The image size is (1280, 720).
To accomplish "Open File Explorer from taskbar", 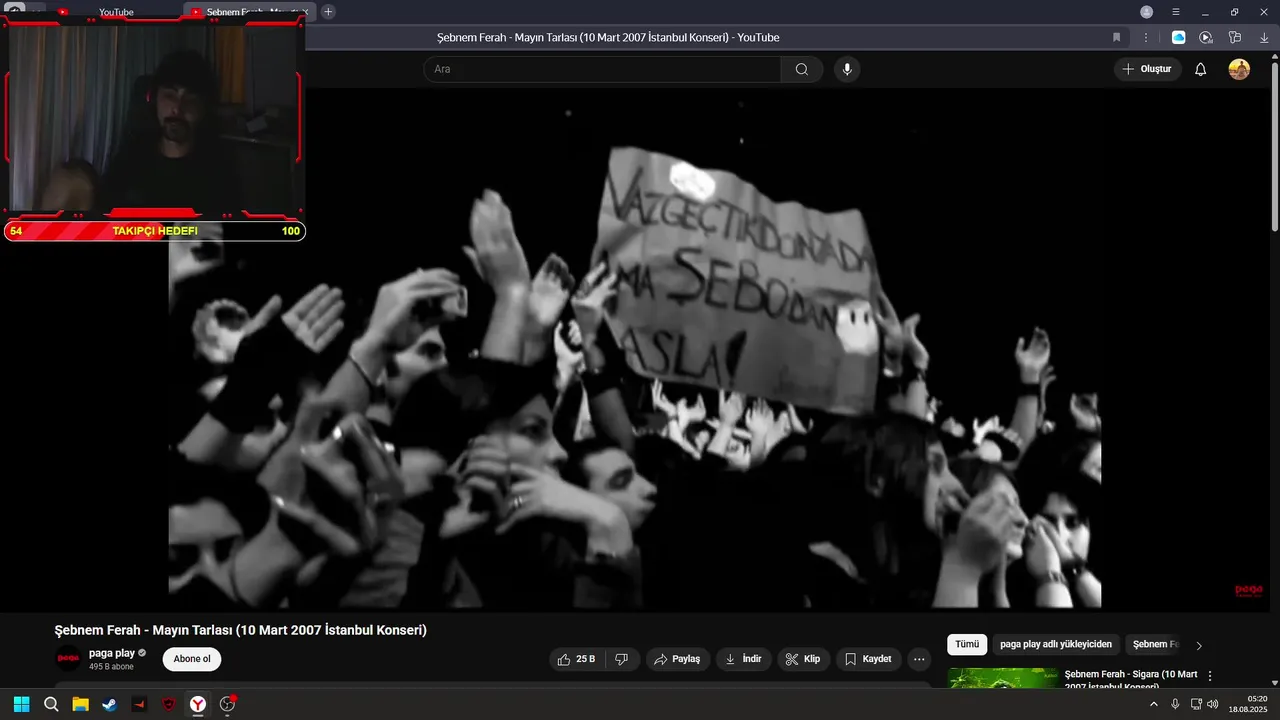I will (80, 704).
